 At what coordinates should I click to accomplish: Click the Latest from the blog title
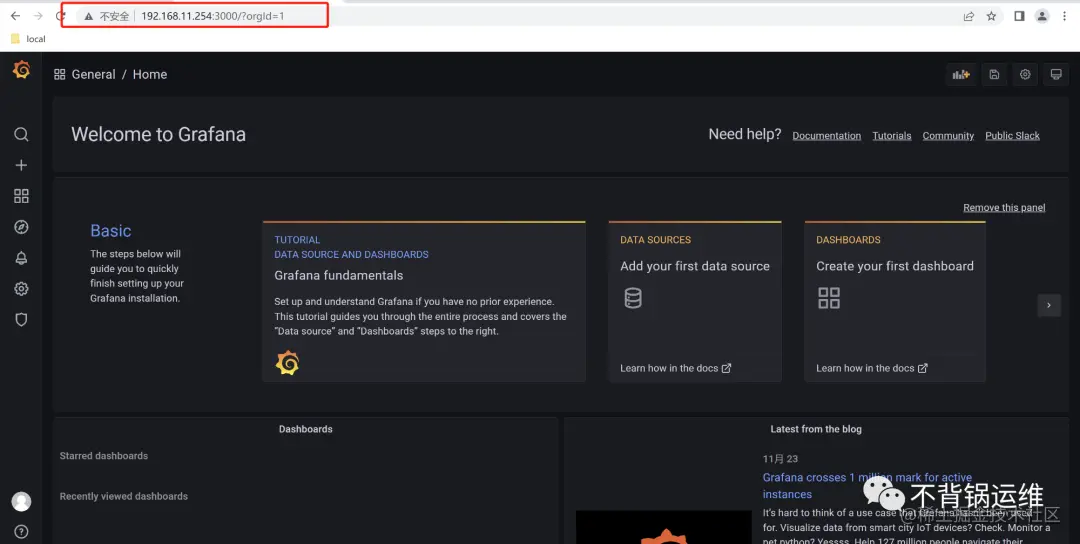pos(816,429)
